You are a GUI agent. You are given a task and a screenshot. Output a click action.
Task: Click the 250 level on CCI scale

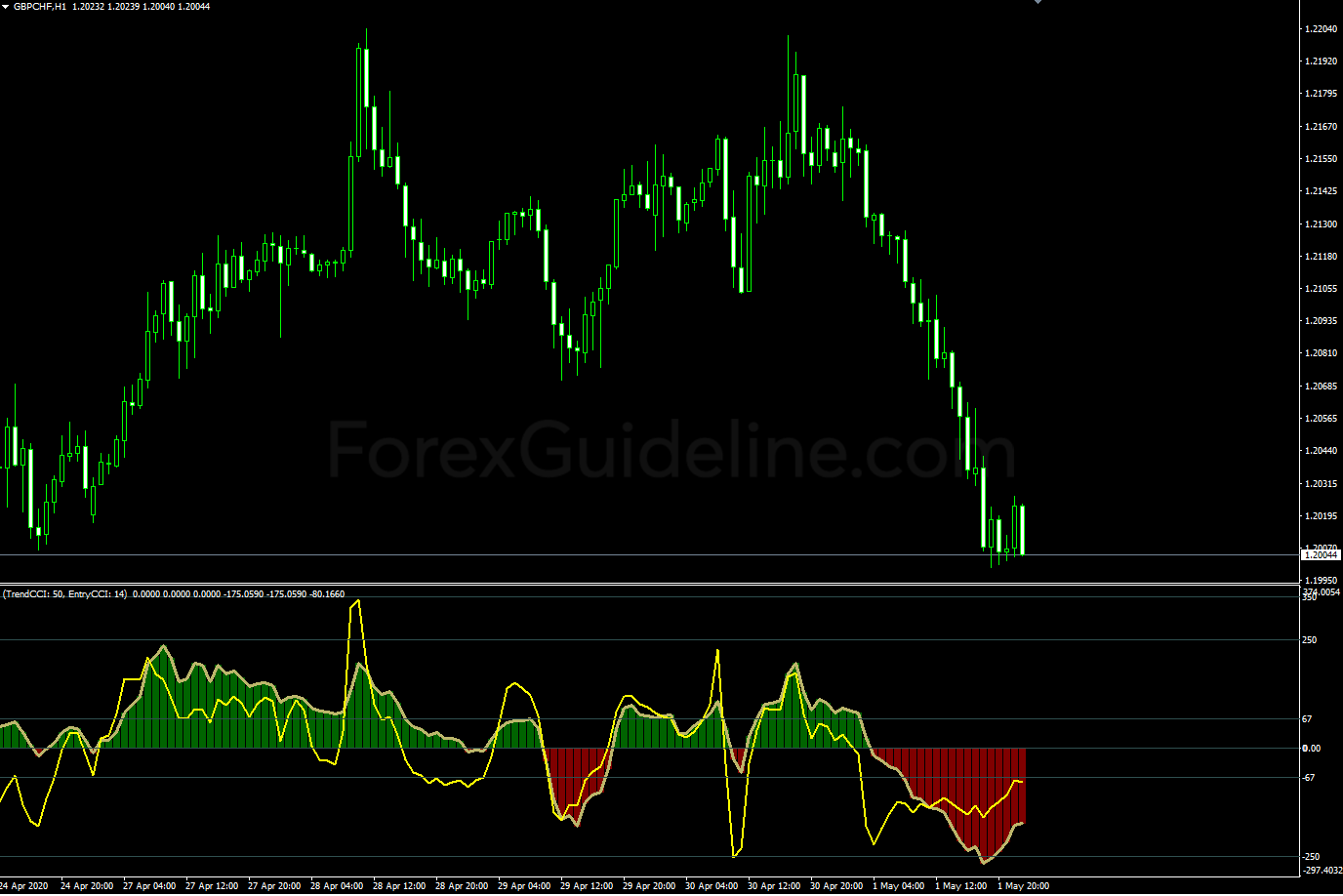tap(1310, 640)
